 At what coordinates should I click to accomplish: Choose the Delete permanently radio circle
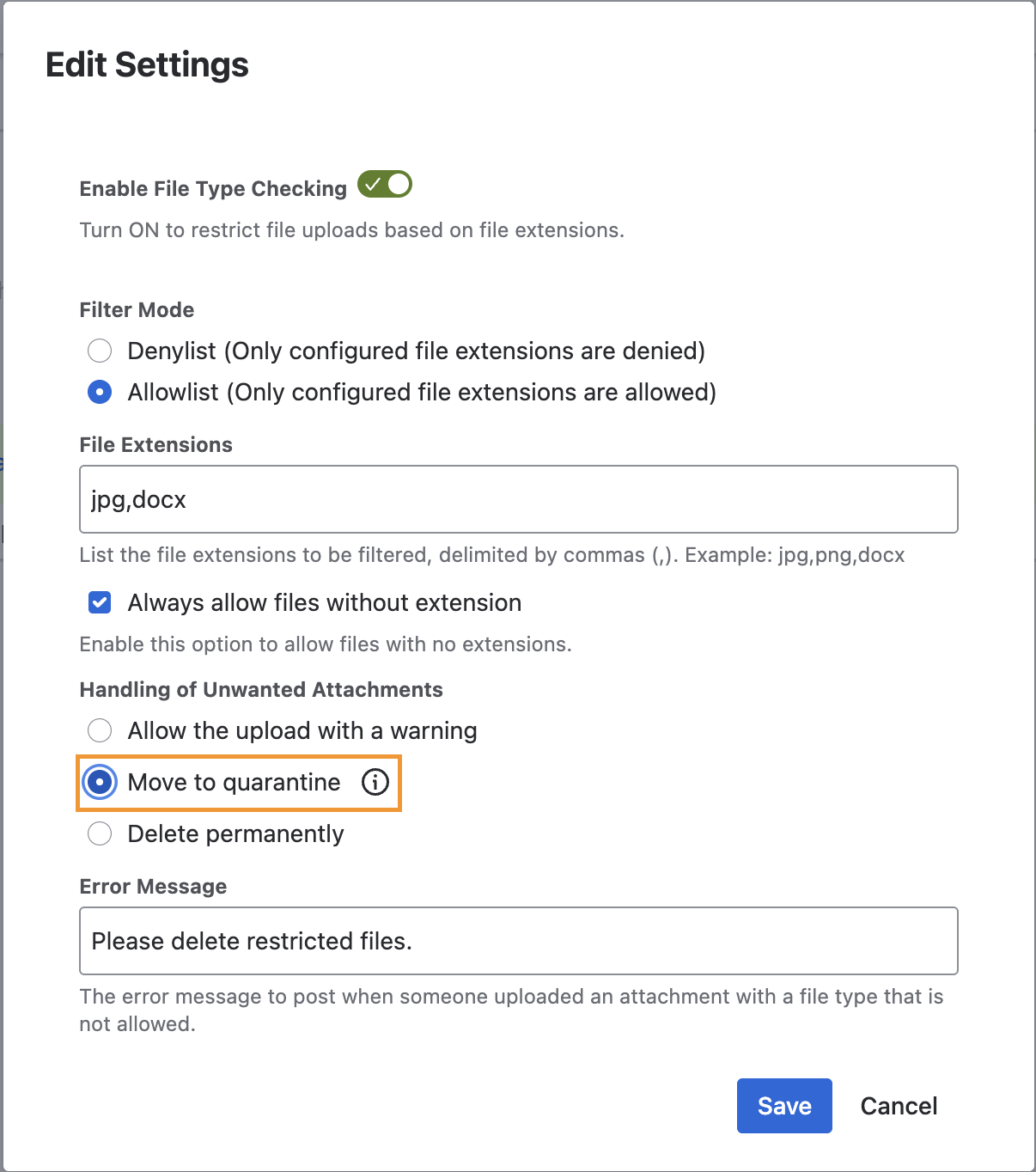(x=100, y=833)
